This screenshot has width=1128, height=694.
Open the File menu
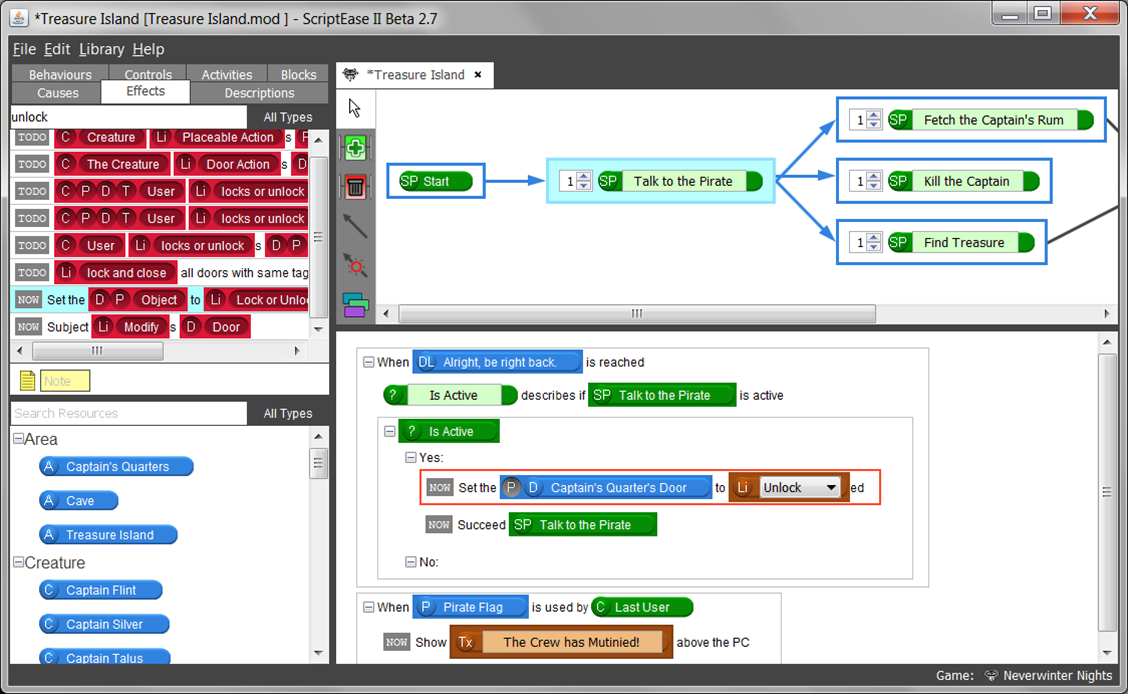tap(24, 49)
